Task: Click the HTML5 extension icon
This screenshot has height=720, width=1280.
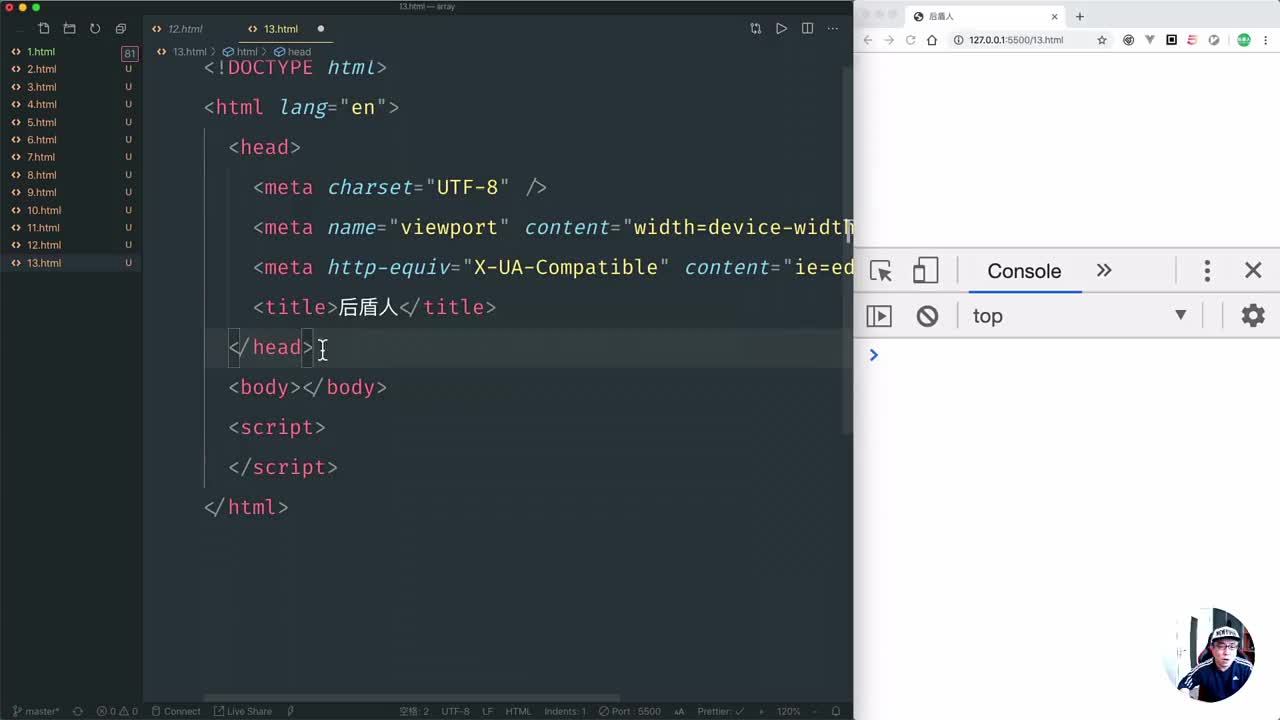Action: coord(1192,40)
